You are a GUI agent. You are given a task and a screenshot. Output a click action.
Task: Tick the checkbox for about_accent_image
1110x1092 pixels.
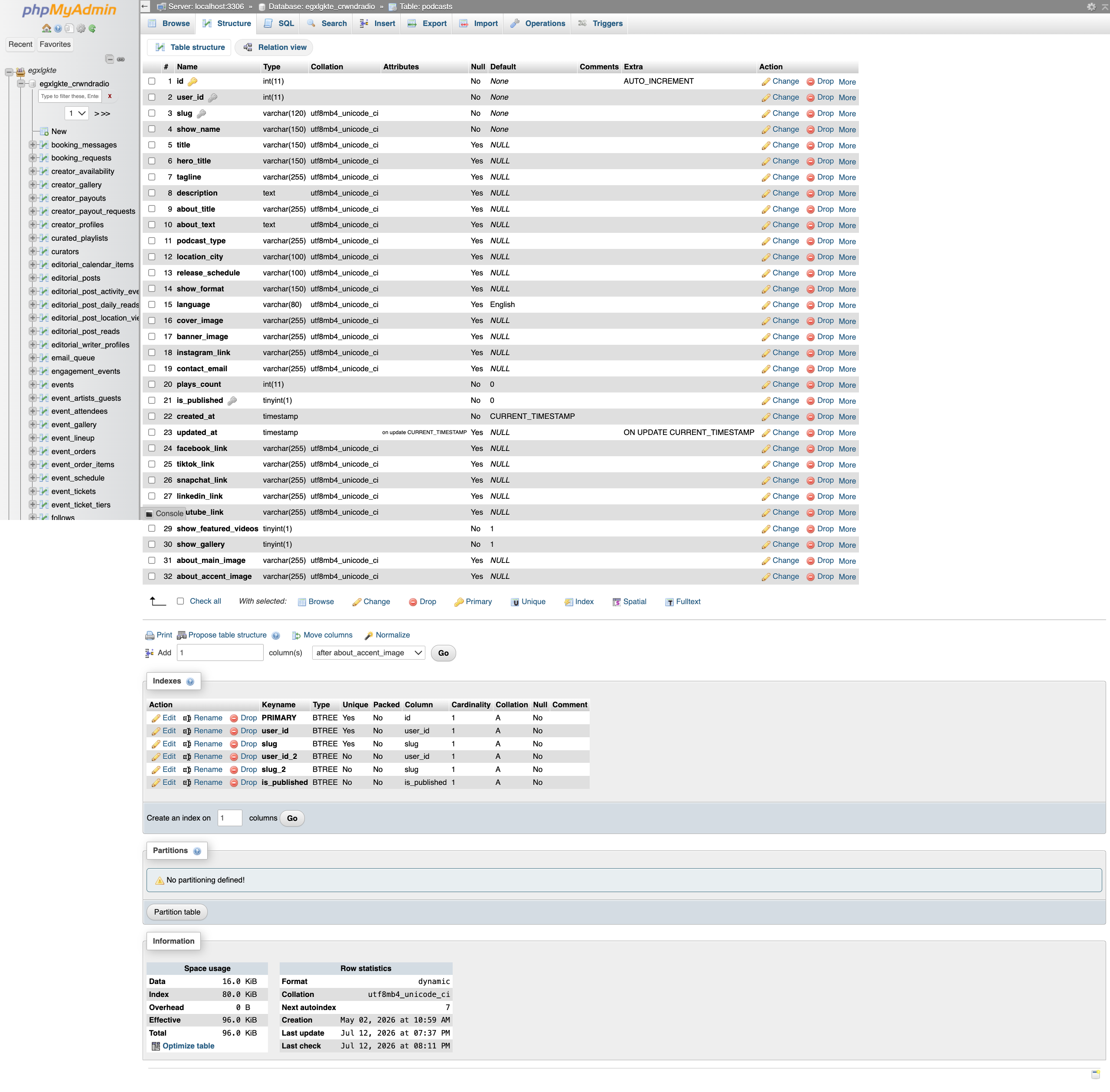click(x=152, y=576)
